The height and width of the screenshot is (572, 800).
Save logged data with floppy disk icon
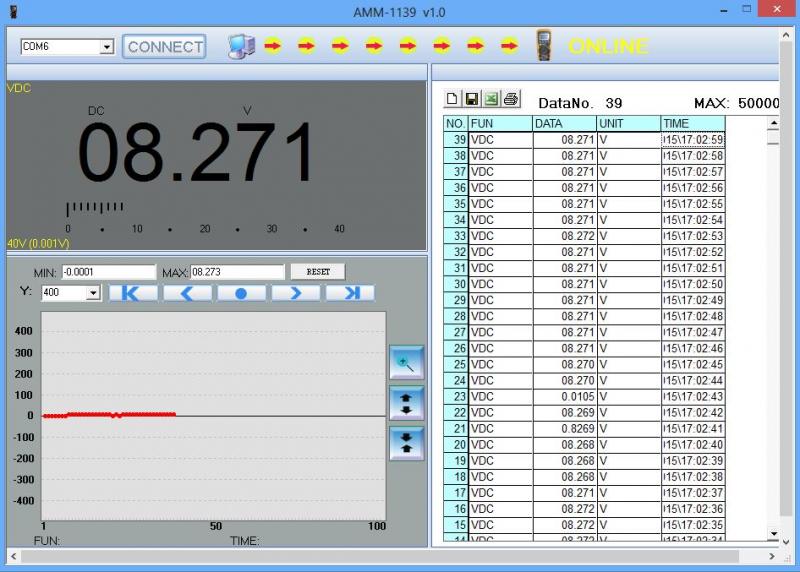point(471,99)
